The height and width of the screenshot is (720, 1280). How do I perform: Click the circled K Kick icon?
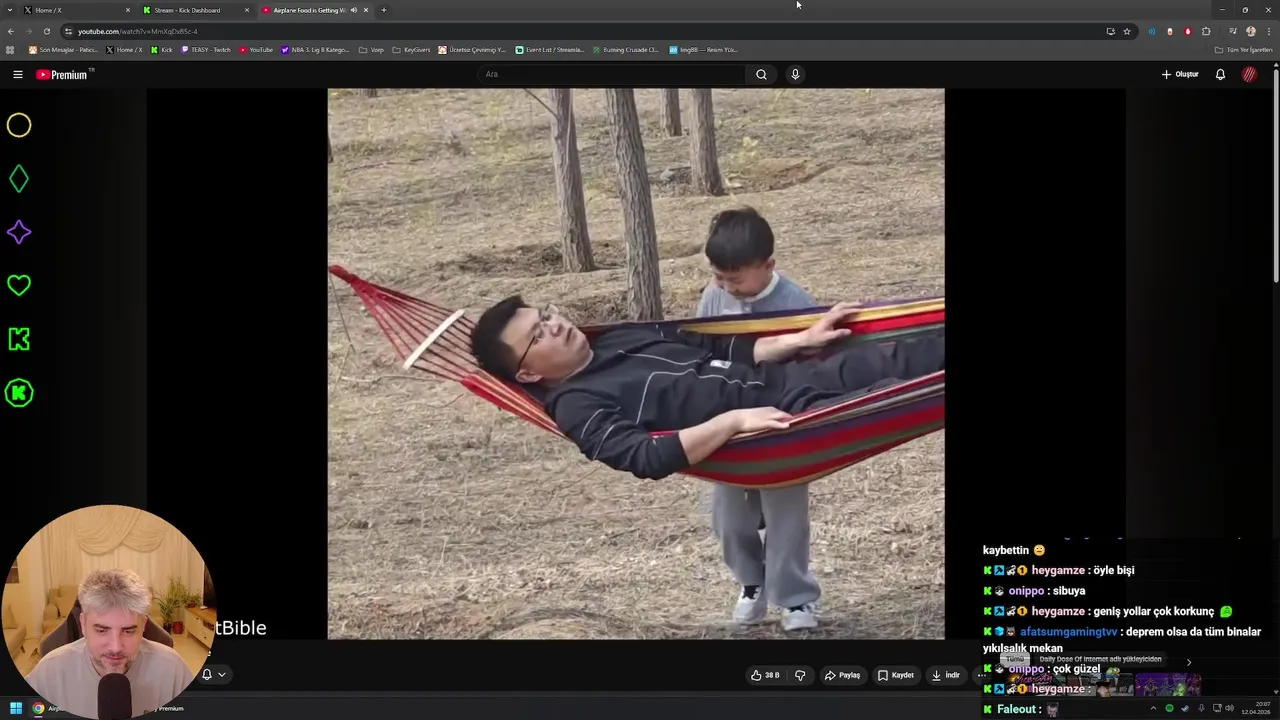coord(19,393)
